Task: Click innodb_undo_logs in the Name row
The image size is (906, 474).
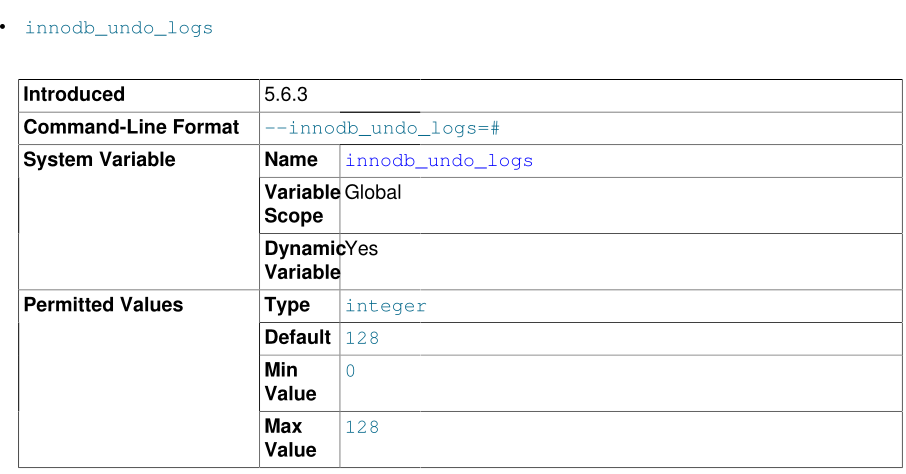Action: coord(439,161)
